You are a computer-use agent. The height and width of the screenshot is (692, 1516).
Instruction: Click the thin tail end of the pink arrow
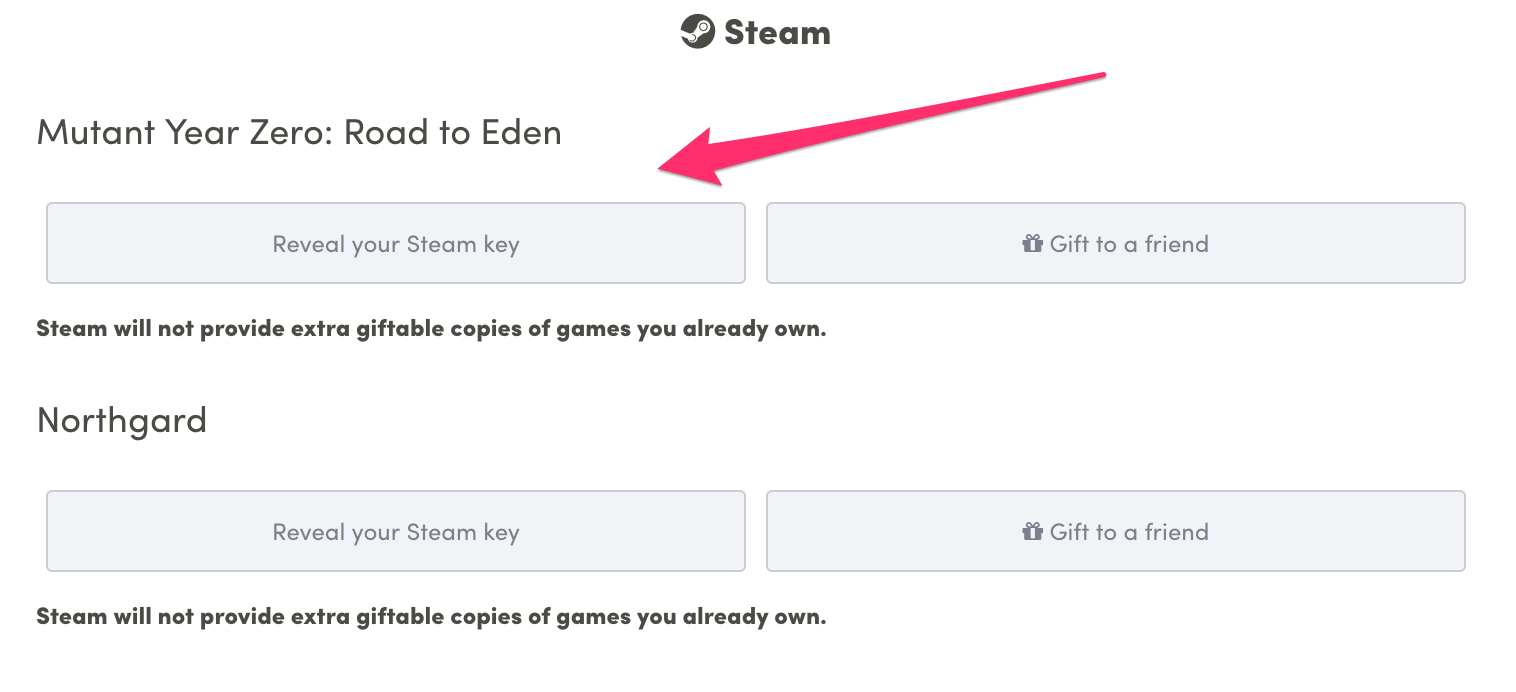pyautogui.click(x=1098, y=76)
